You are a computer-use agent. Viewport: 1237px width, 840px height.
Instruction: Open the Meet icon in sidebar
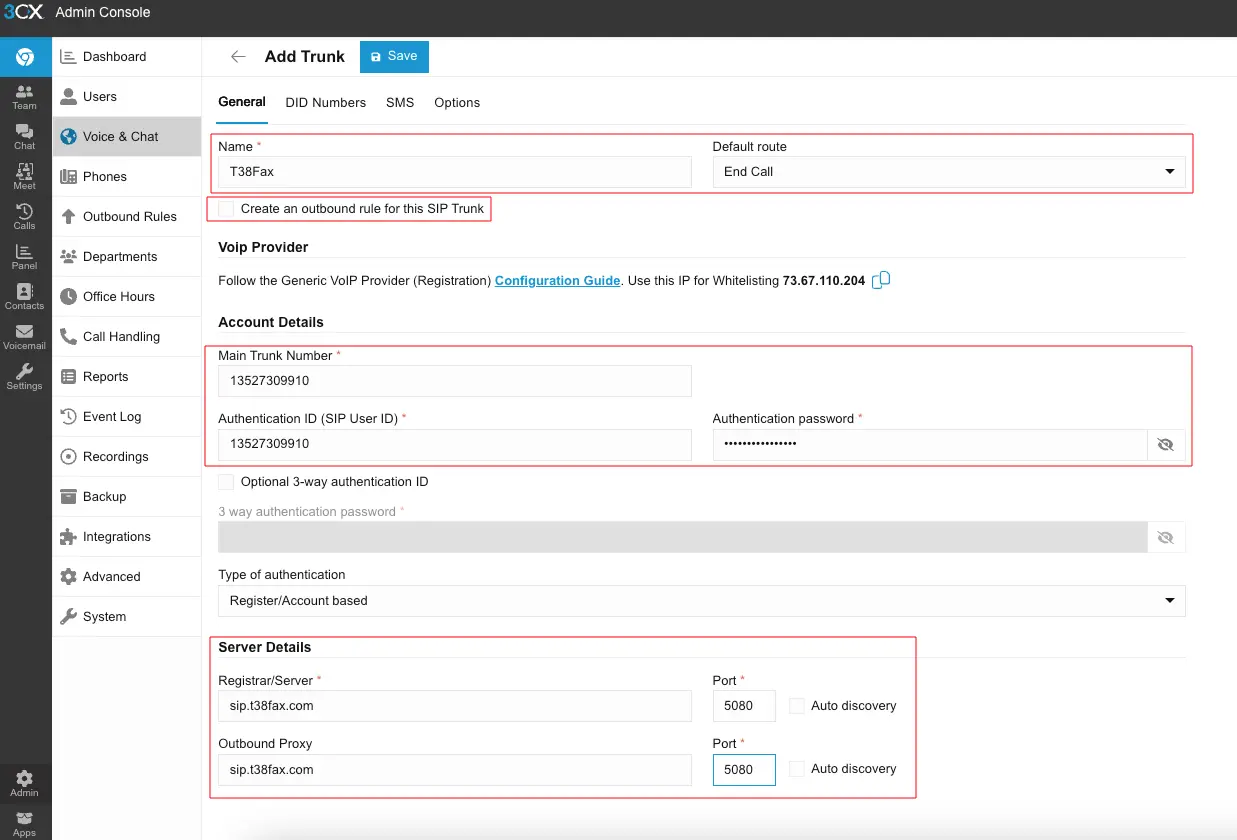coord(25,177)
